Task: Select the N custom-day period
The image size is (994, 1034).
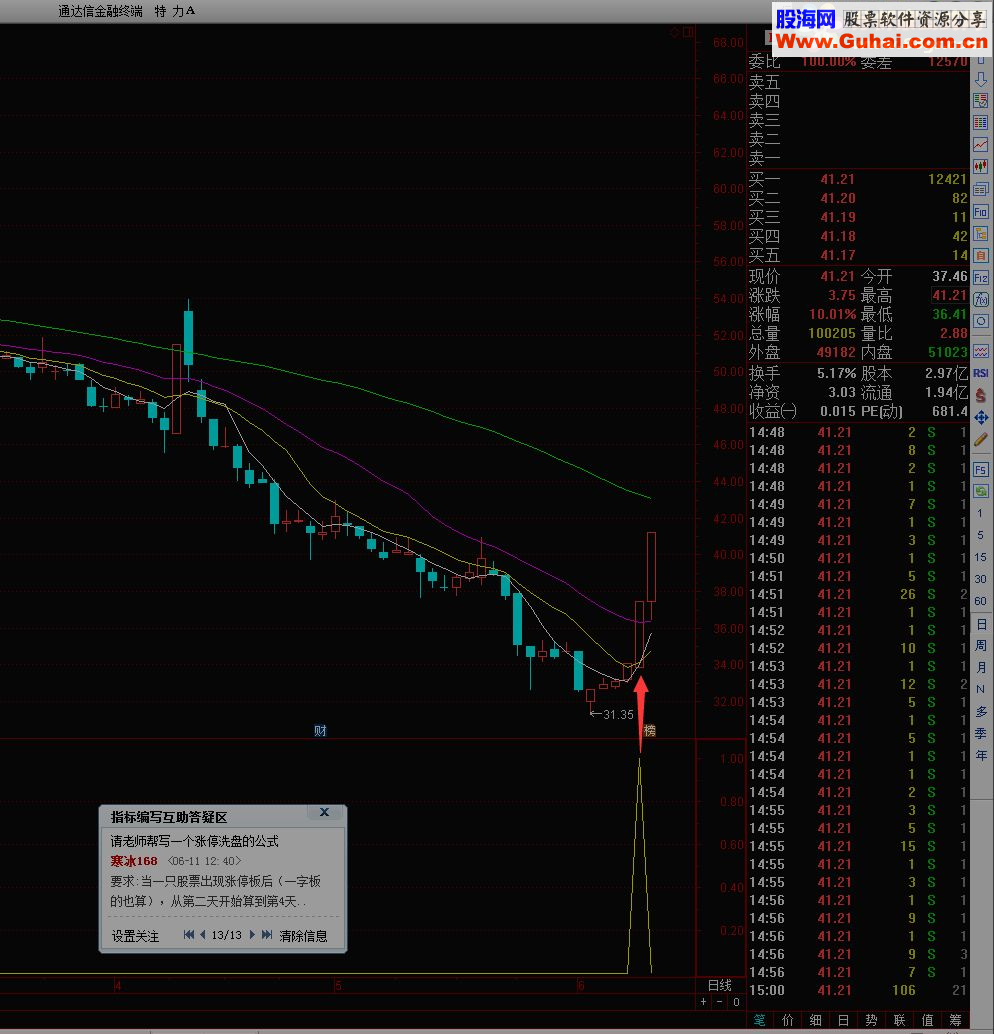Action: [980, 689]
